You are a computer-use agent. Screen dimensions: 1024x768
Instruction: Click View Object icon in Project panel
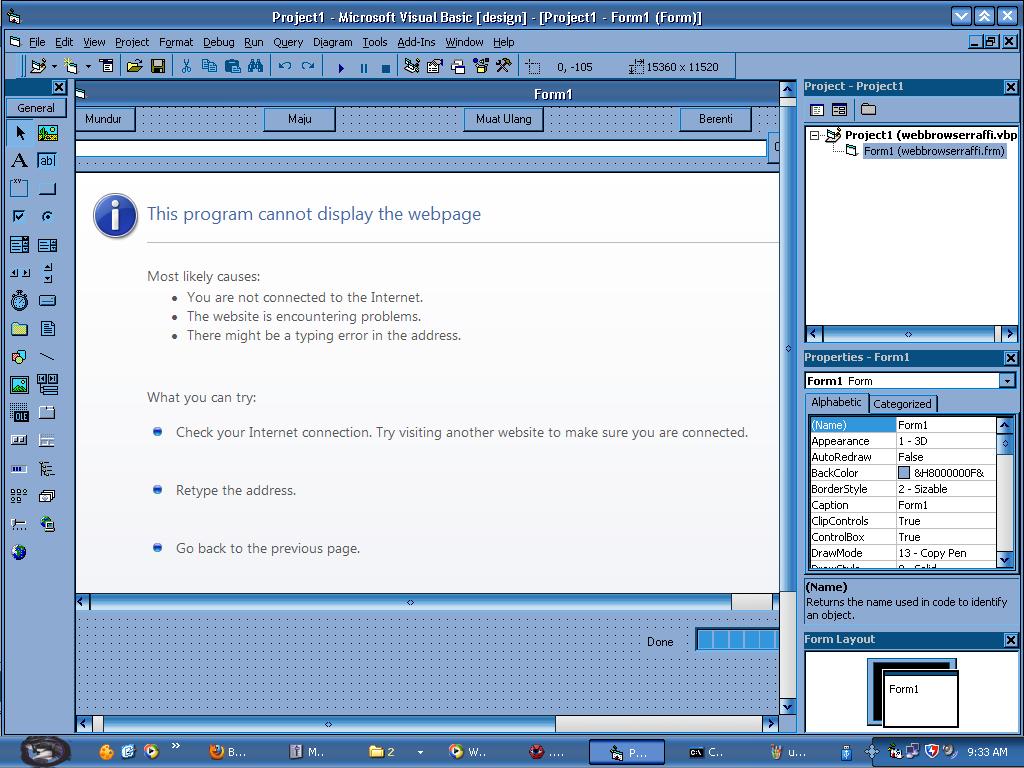click(839, 110)
